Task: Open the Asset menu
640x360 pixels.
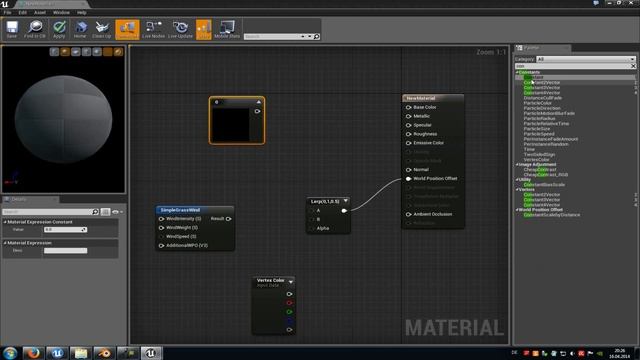Action: (40, 13)
